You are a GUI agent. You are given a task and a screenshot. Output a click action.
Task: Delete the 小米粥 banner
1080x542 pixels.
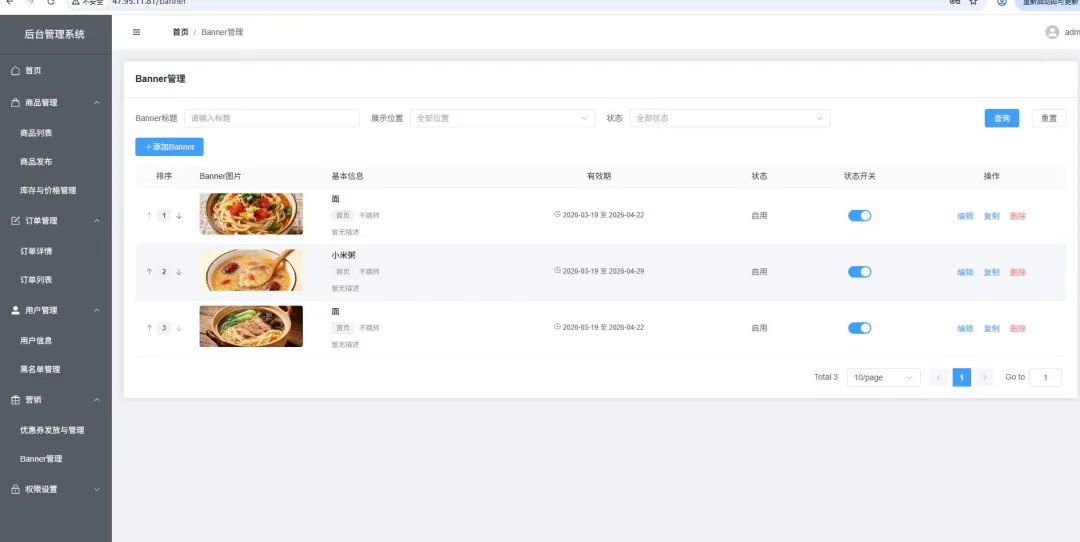(1018, 272)
